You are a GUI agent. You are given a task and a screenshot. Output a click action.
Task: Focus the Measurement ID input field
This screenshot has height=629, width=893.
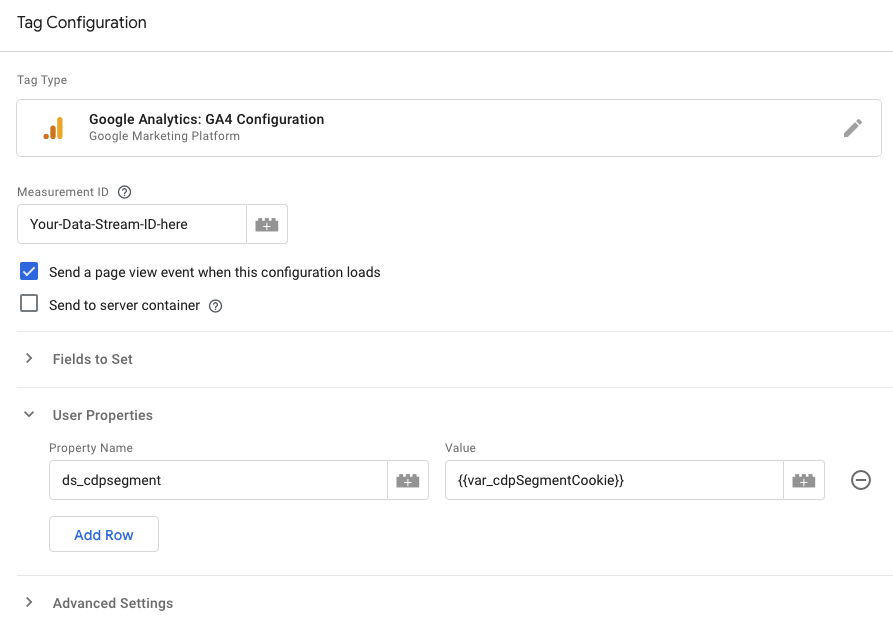pyautogui.click(x=132, y=224)
